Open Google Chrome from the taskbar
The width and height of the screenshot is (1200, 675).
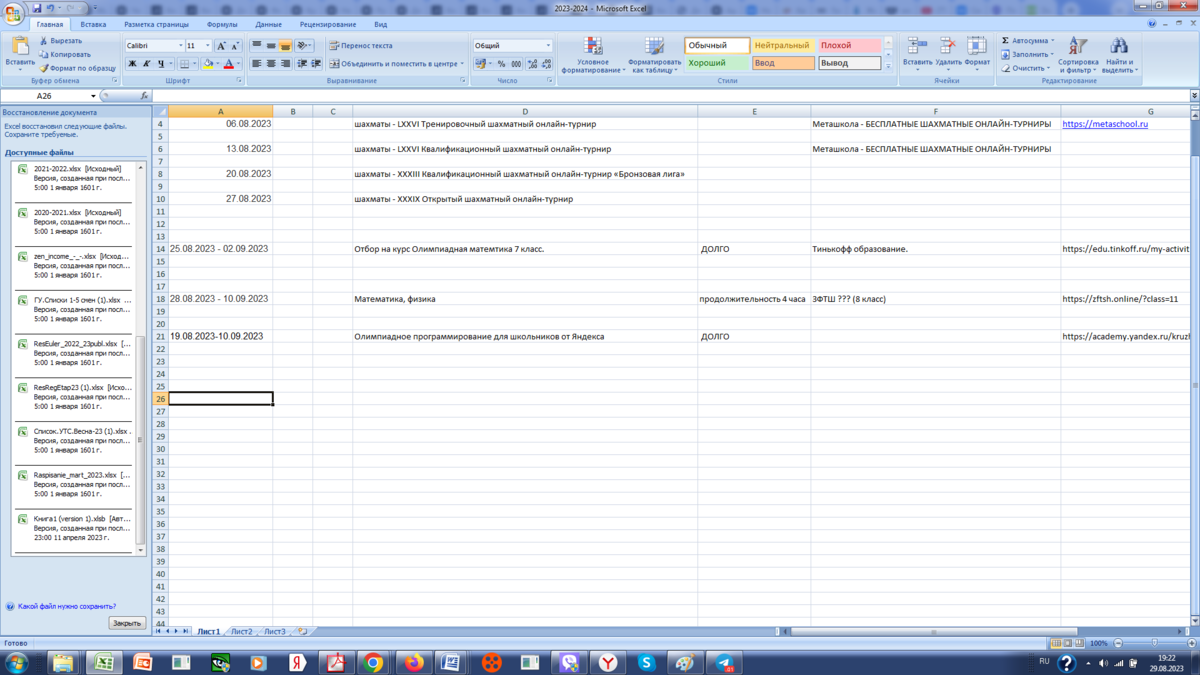[373, 662]
